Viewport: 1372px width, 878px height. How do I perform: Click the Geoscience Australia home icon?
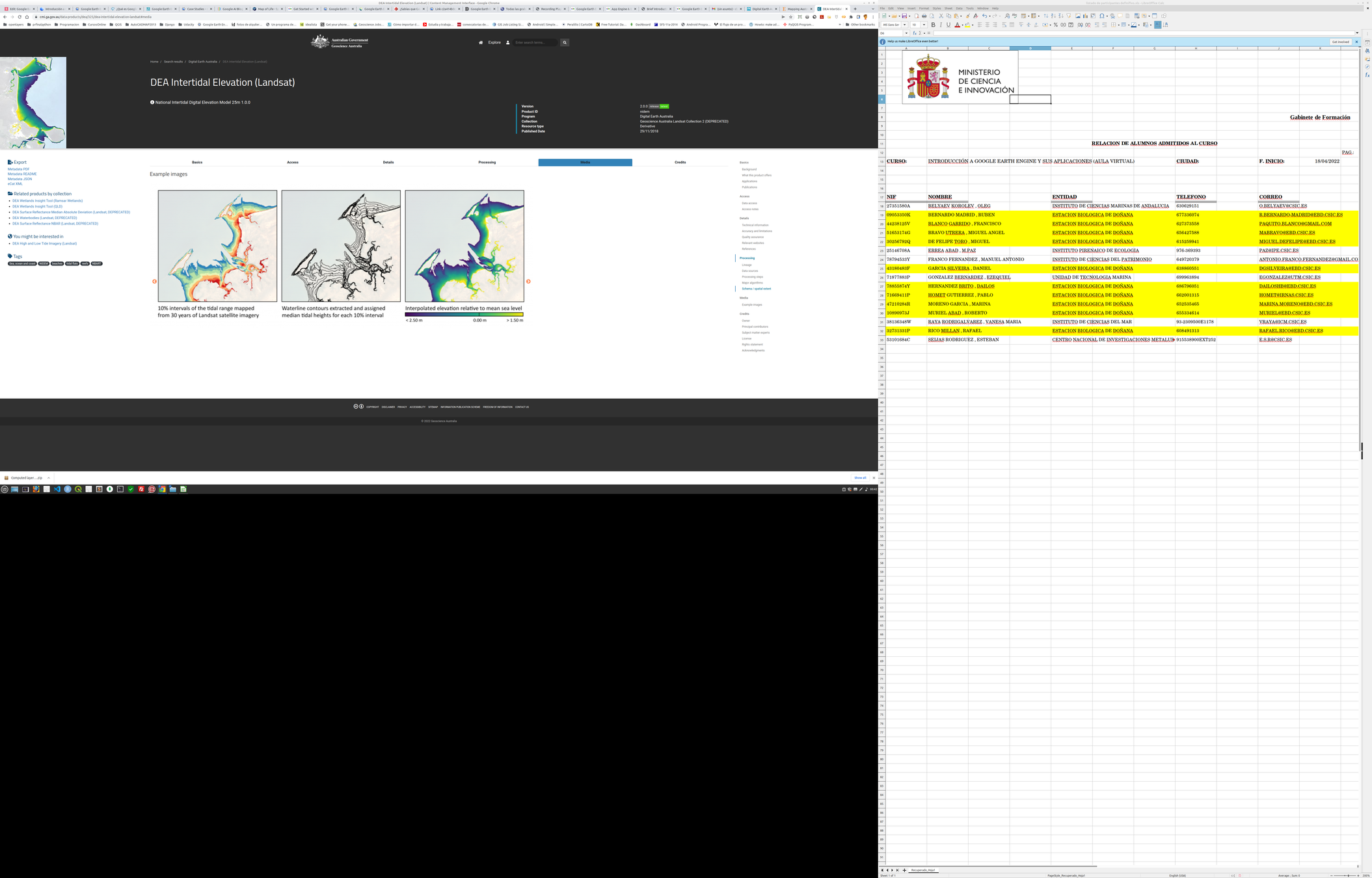(x=481, y=42)
